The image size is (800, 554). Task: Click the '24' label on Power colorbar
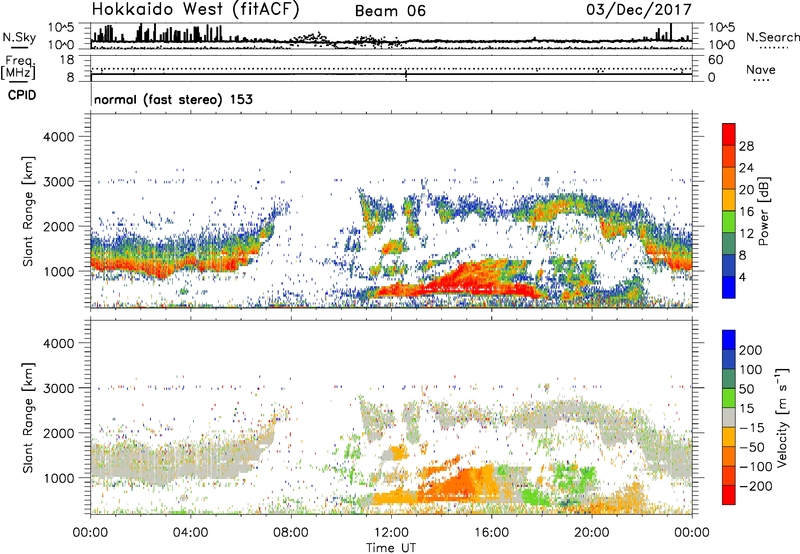pos(746,168)
